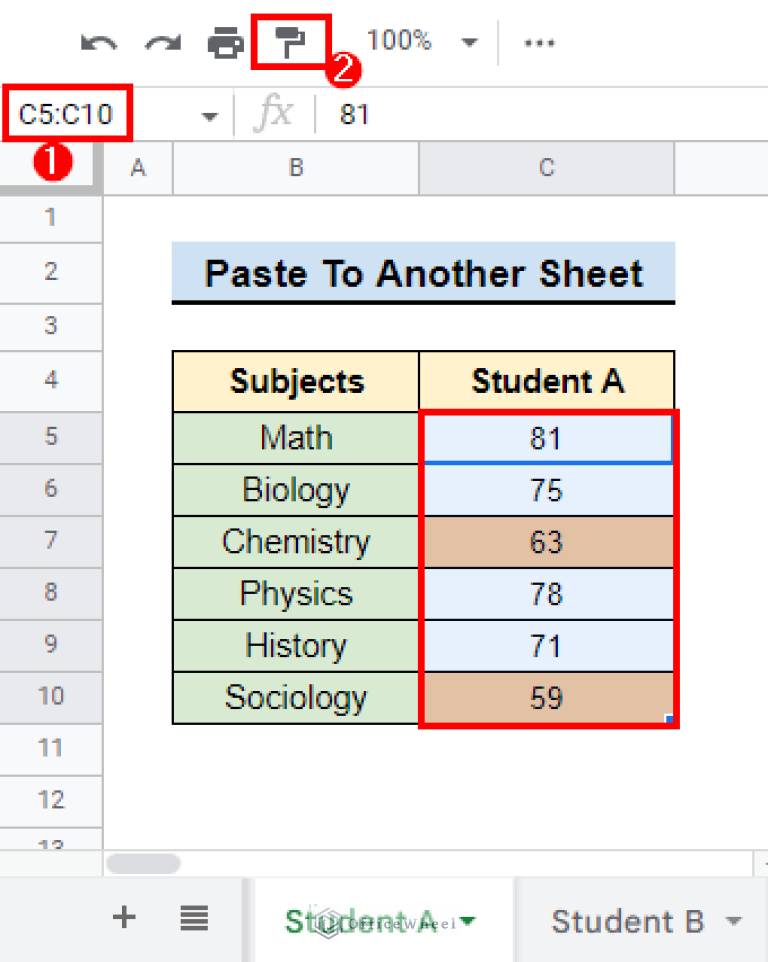
Task: Select the Paint format tool
Action: pos(289,40)
